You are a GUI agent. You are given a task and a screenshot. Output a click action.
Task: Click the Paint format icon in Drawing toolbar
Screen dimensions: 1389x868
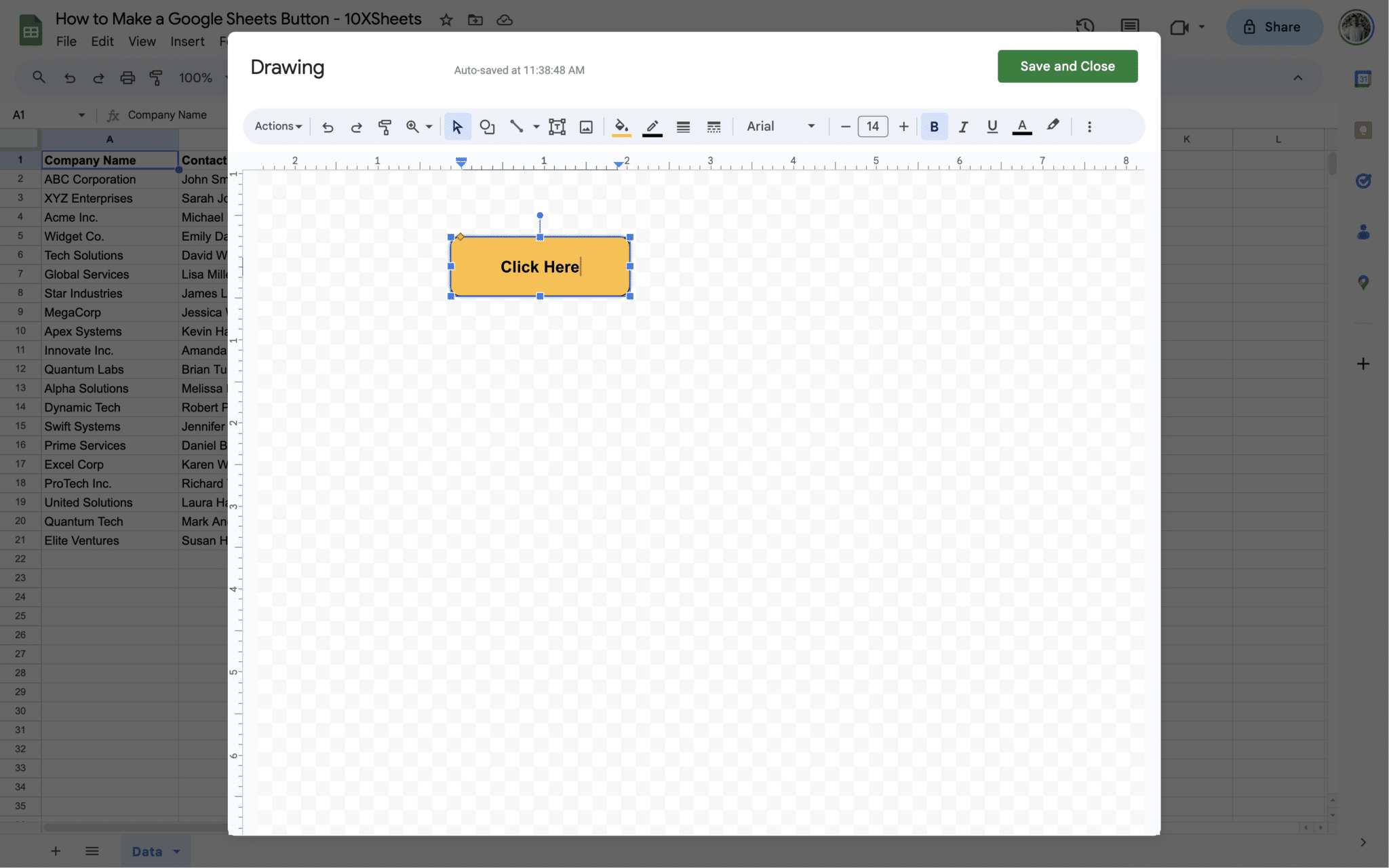[x=385, y=127]
